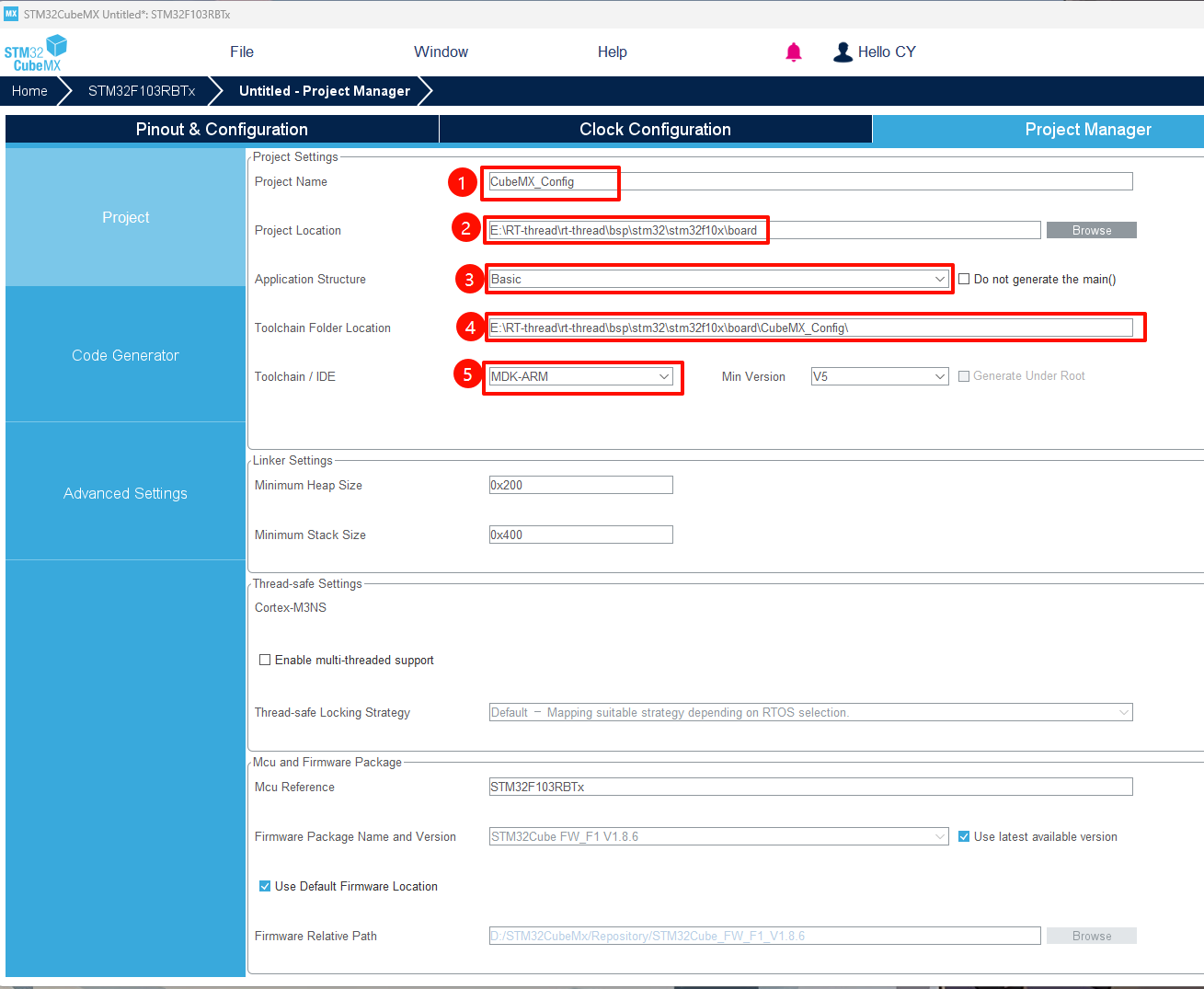Open the Application Structure dropdown
The height and width of the screenshot is (989, 1204).
pos(717,279)
